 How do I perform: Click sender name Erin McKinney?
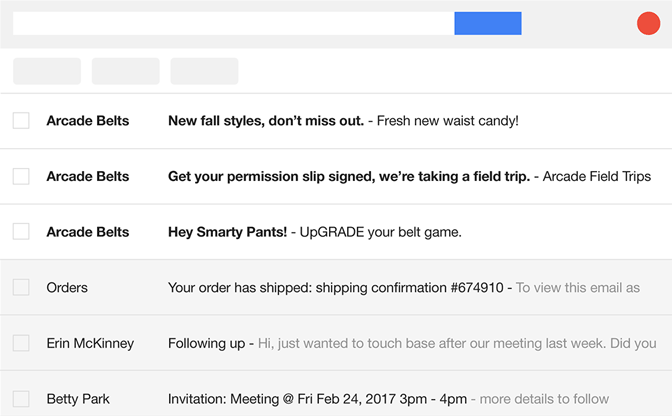[x=90, y=343]
